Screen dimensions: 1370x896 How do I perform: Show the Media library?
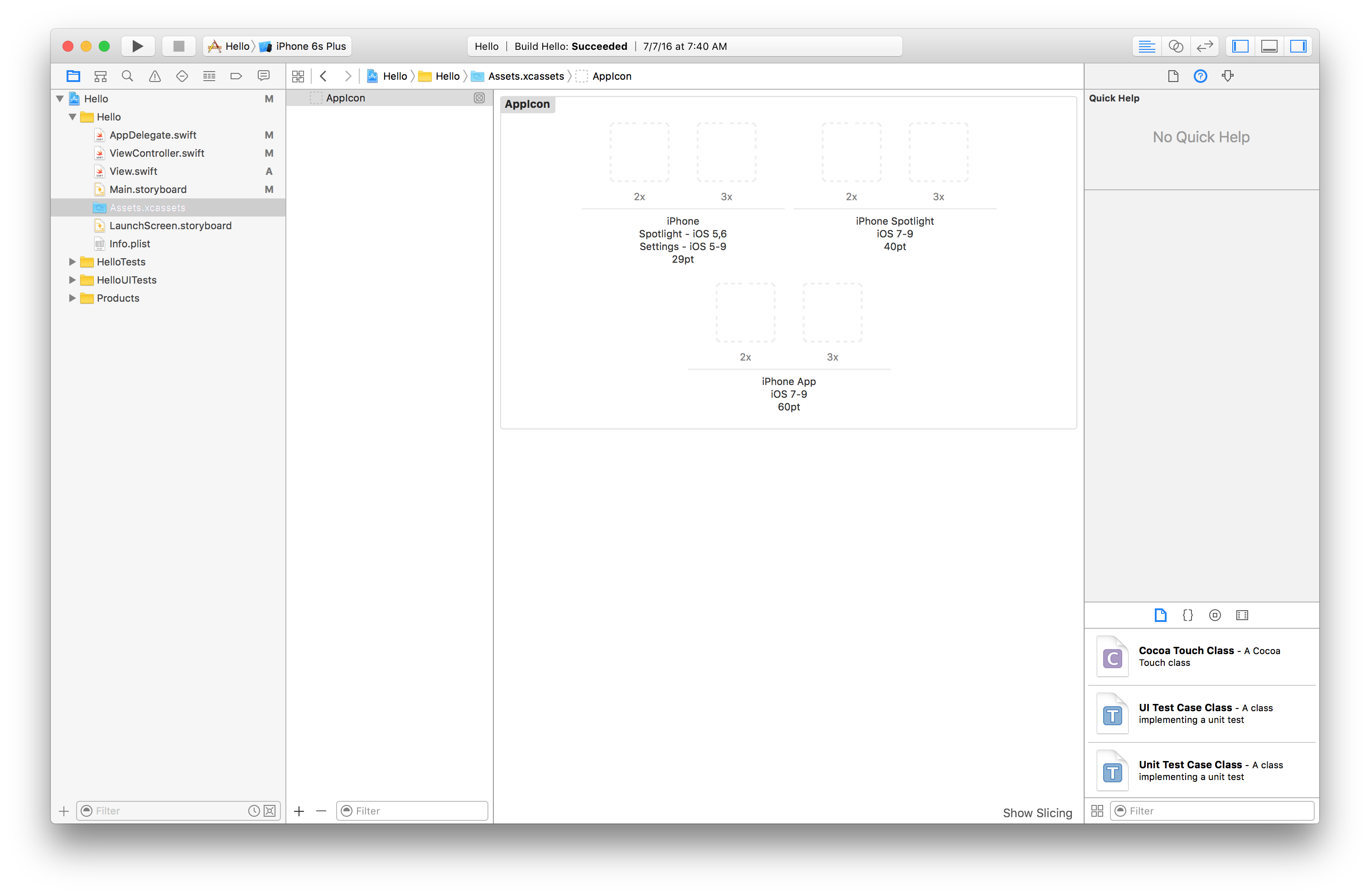point(1242,615)
